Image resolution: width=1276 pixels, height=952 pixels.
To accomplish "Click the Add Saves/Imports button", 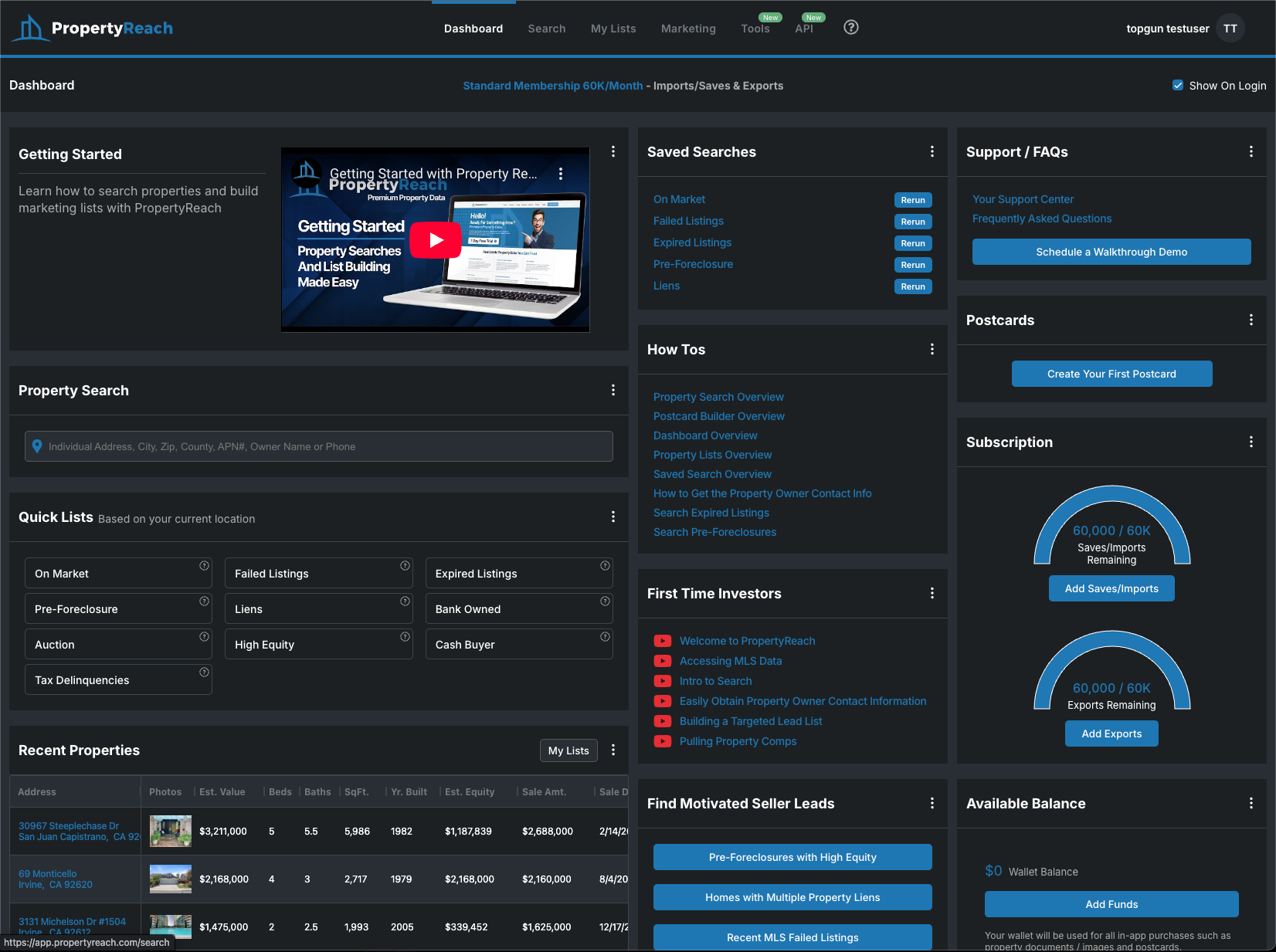I will point(1111,588).
